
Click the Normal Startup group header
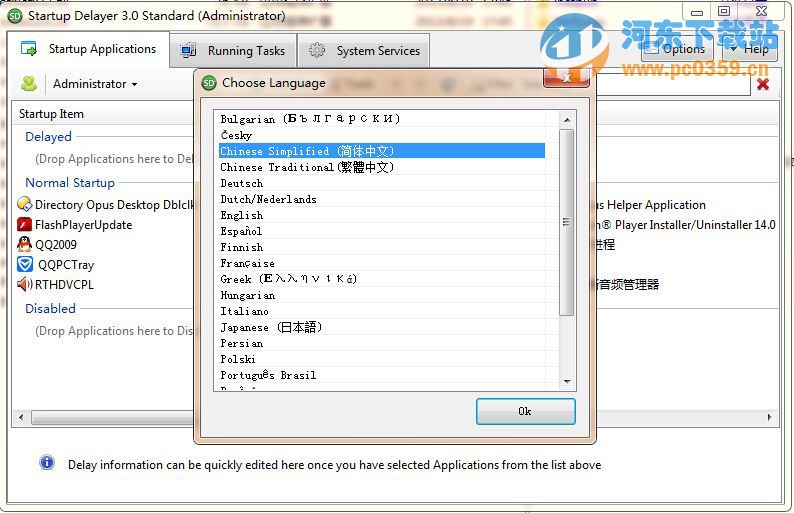[70, 183]
